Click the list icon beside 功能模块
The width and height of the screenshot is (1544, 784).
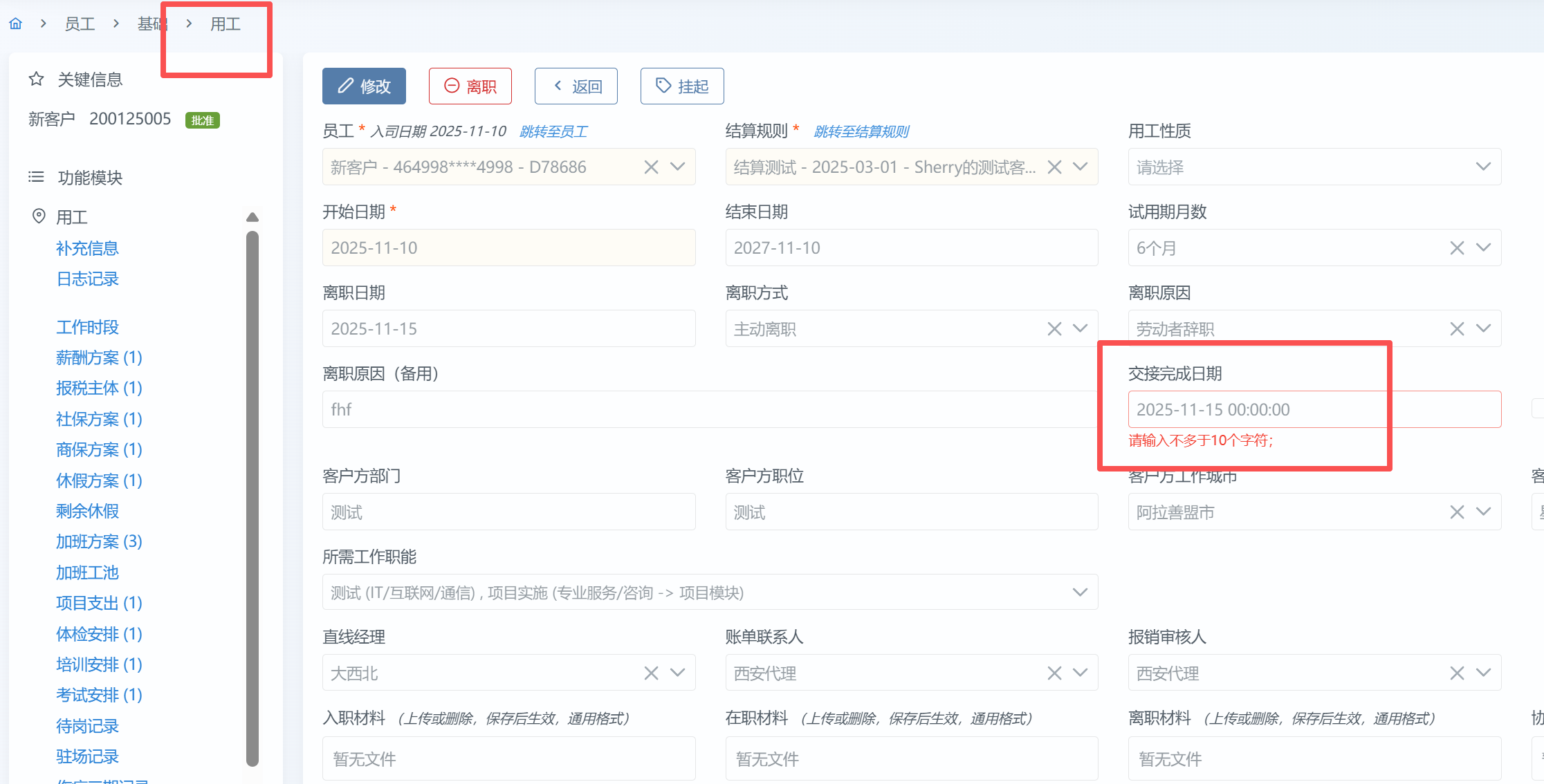(36, 178)
